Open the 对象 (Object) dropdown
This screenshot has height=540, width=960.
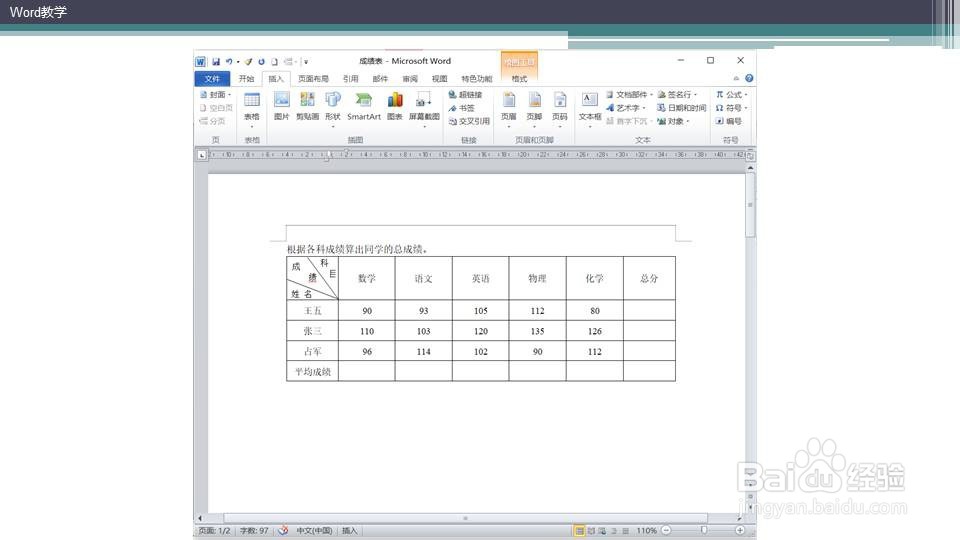[673, 121]
